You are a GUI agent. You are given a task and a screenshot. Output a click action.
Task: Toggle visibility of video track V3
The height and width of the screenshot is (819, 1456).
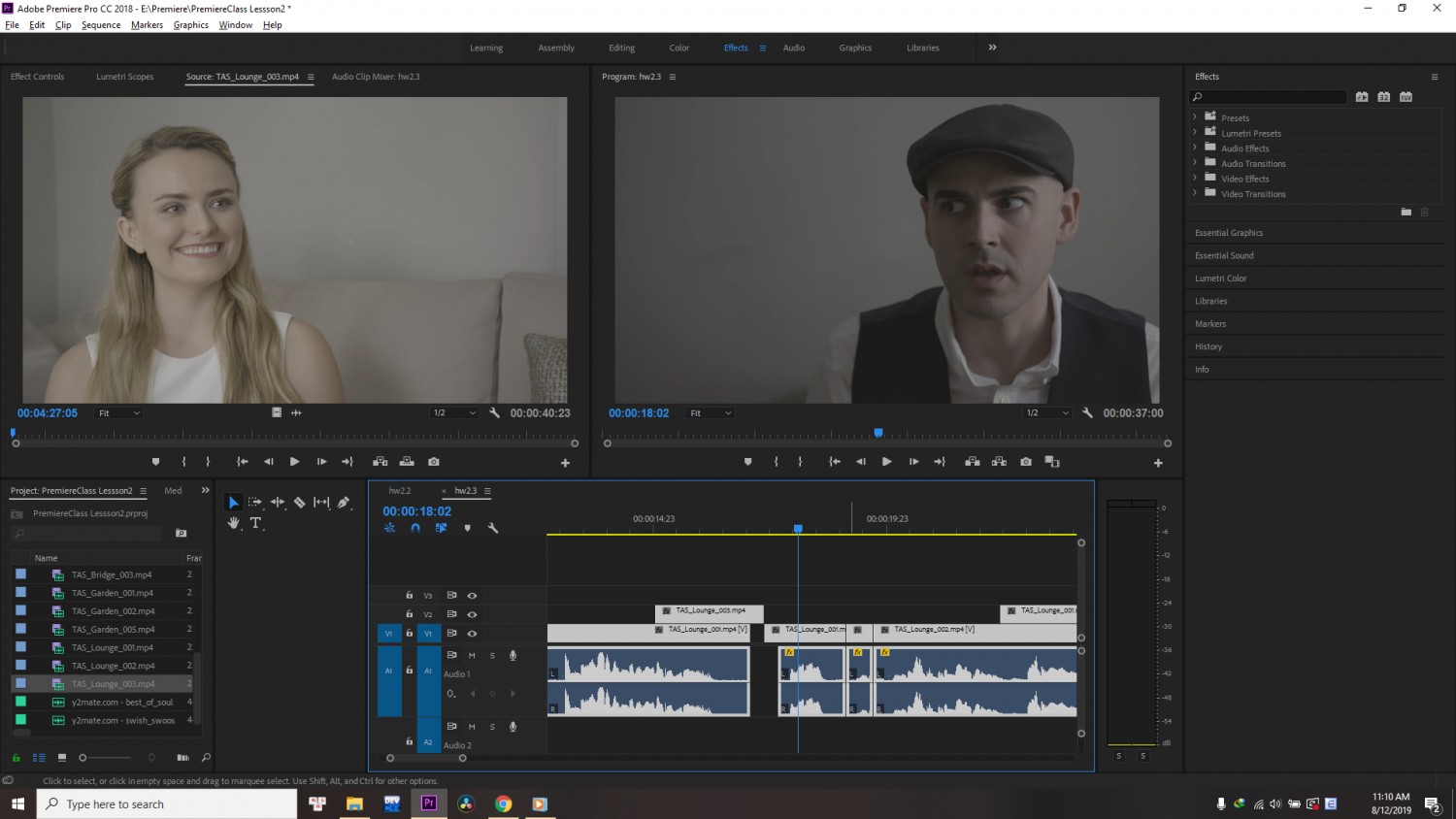(x=472, y=596)
